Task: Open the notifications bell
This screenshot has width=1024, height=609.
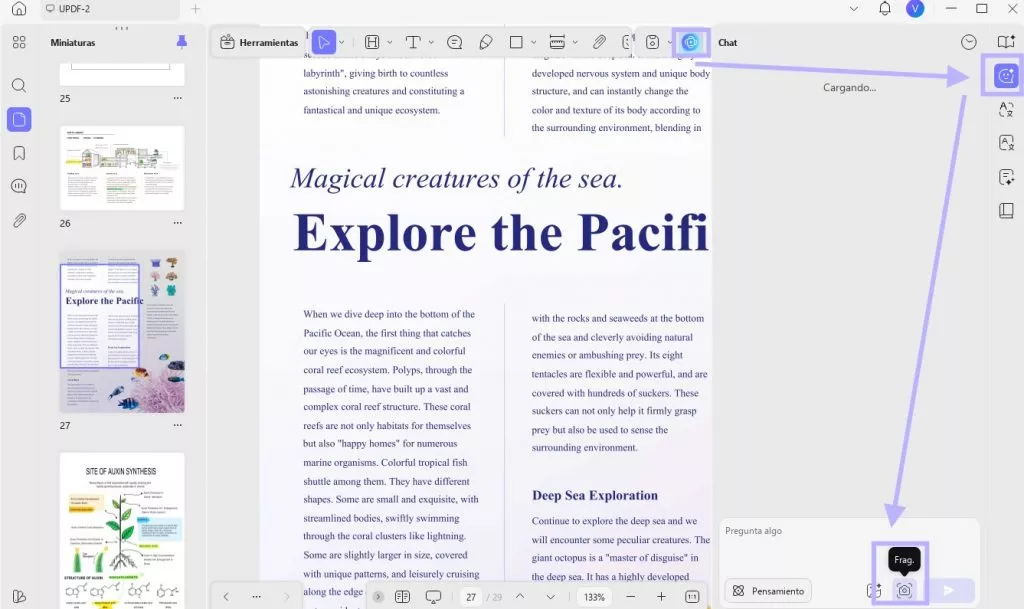Action: [x=884, y=8]
